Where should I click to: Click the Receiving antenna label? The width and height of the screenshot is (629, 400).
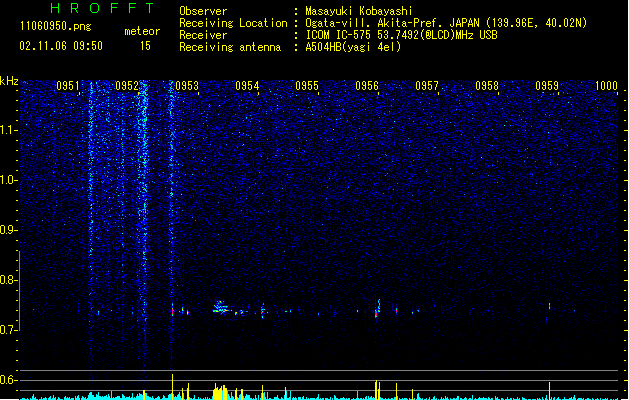(230, 47)
